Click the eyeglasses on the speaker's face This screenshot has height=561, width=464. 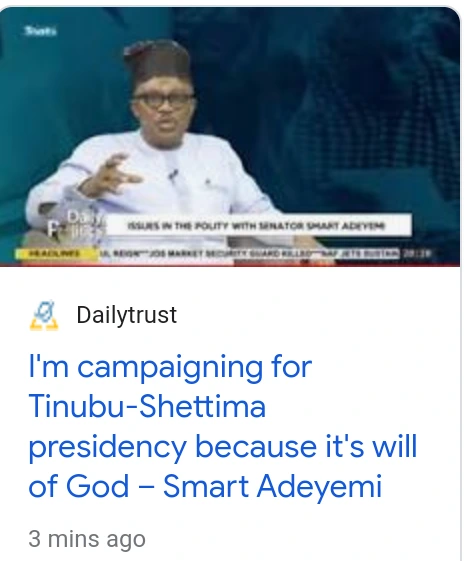click(x=163, y=101)
